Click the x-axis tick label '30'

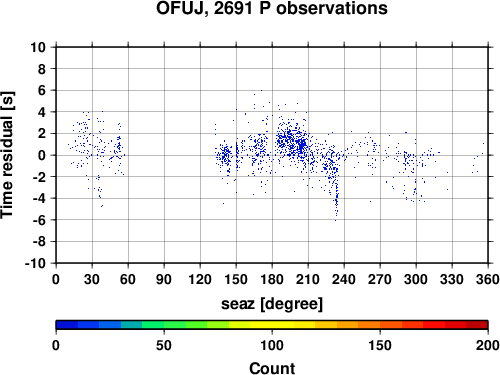click(92, 279)
